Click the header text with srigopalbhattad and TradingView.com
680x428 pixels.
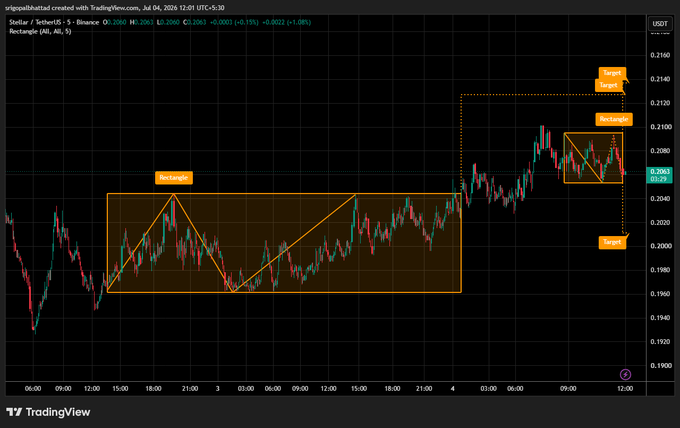pos(115,7)
